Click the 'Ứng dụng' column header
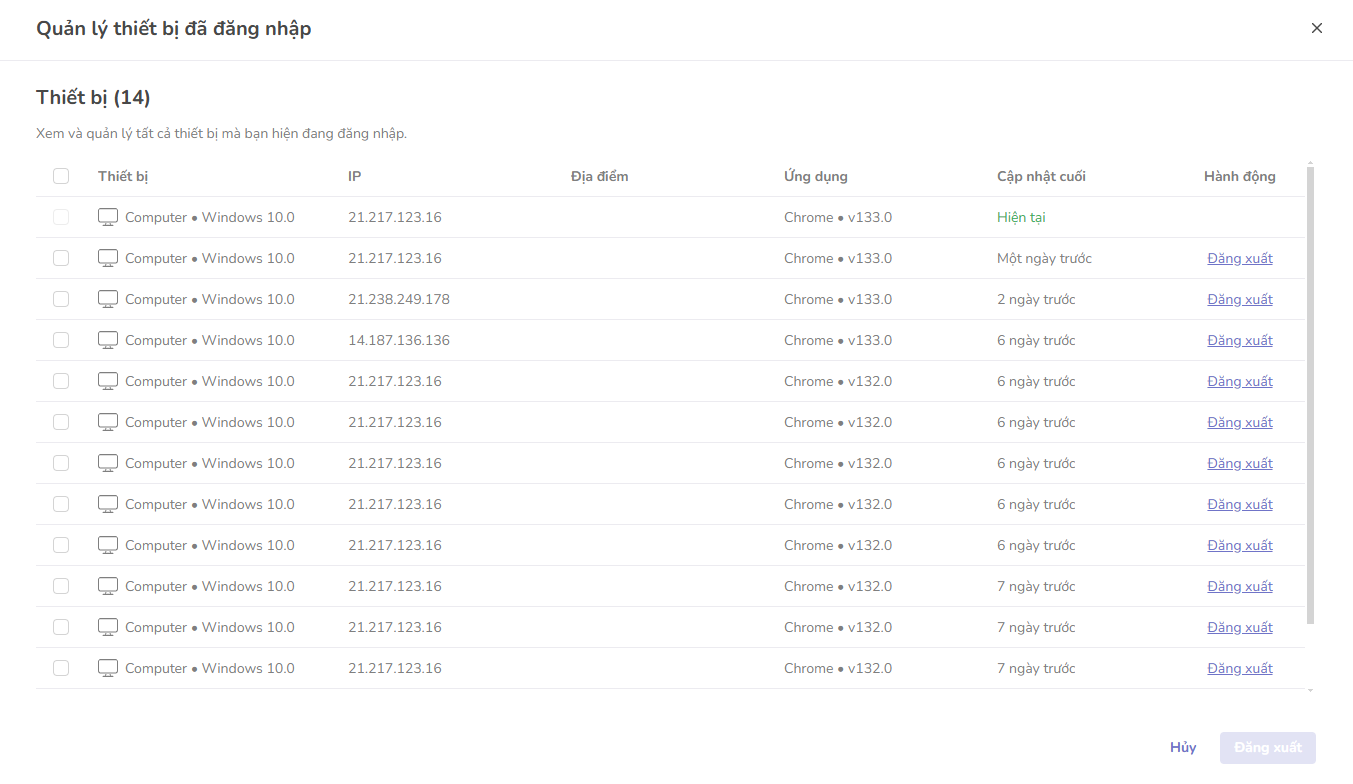1353x784 pixels. 815,176
